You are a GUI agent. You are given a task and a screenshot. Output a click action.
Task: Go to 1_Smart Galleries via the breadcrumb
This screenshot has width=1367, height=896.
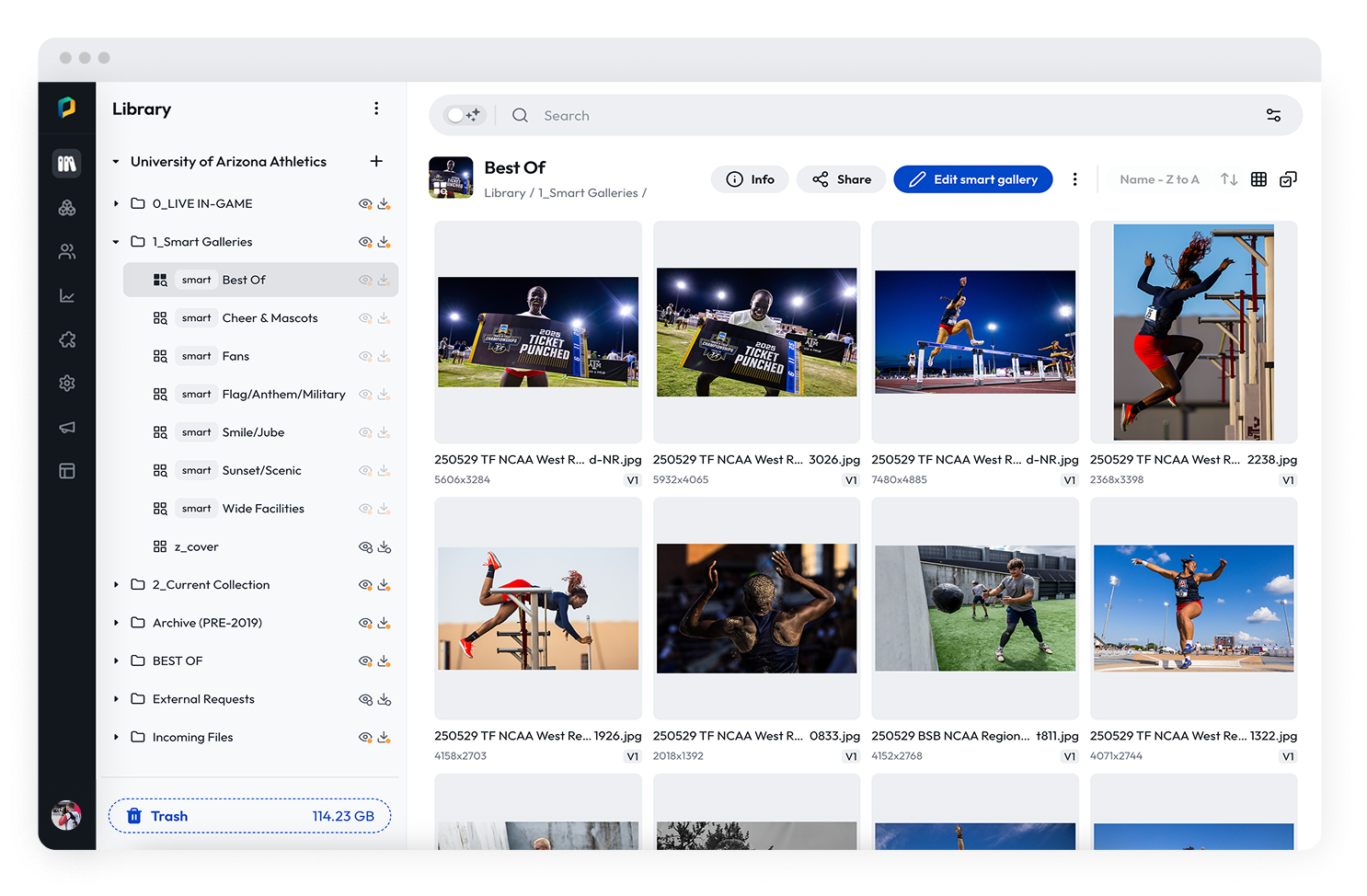pos(588,193)
